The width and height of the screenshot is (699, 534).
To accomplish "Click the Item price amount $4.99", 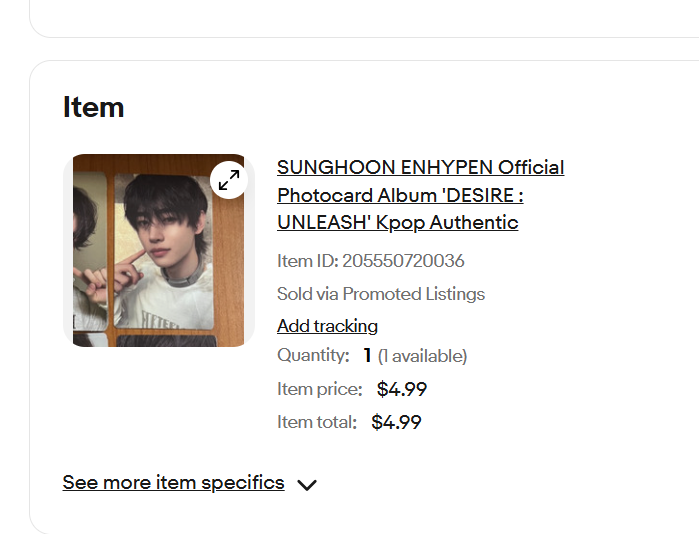I will pyautogui.click(x=402, y=389).
